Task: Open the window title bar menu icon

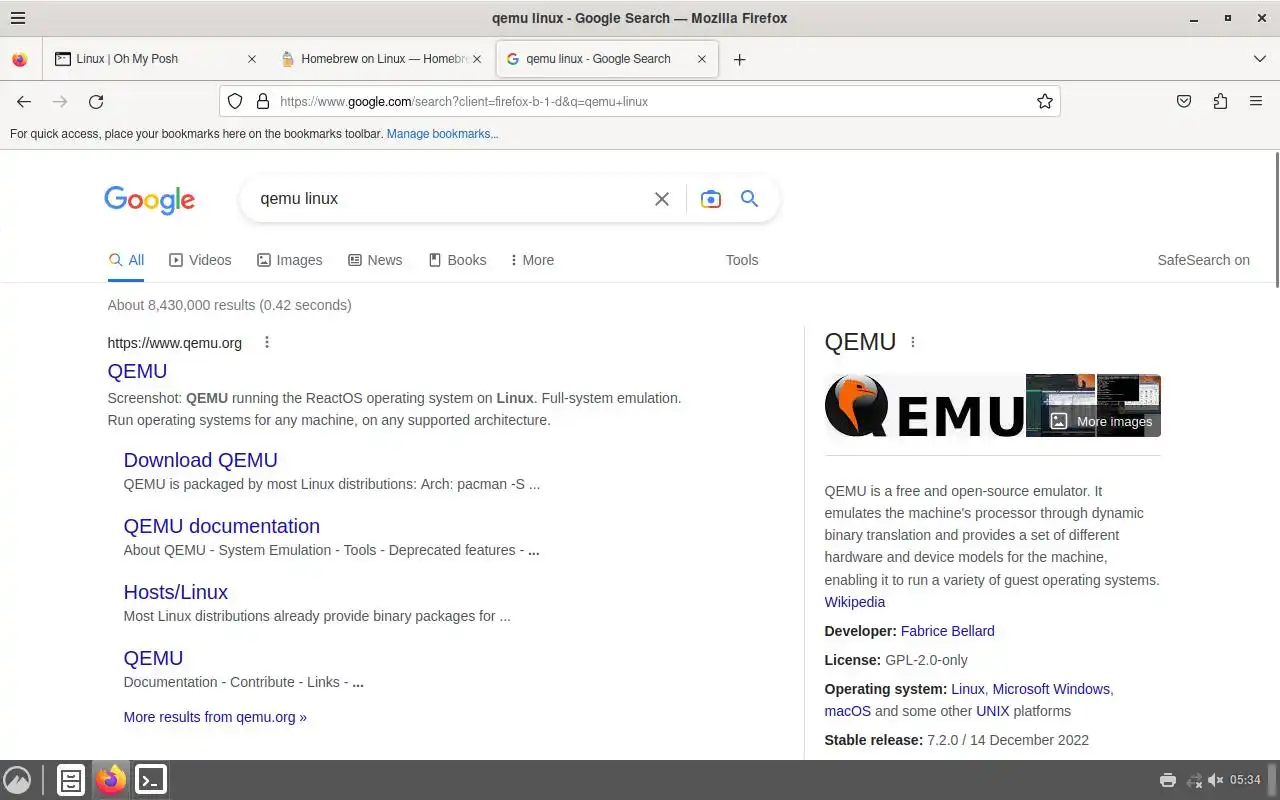Action: [18, 18]
